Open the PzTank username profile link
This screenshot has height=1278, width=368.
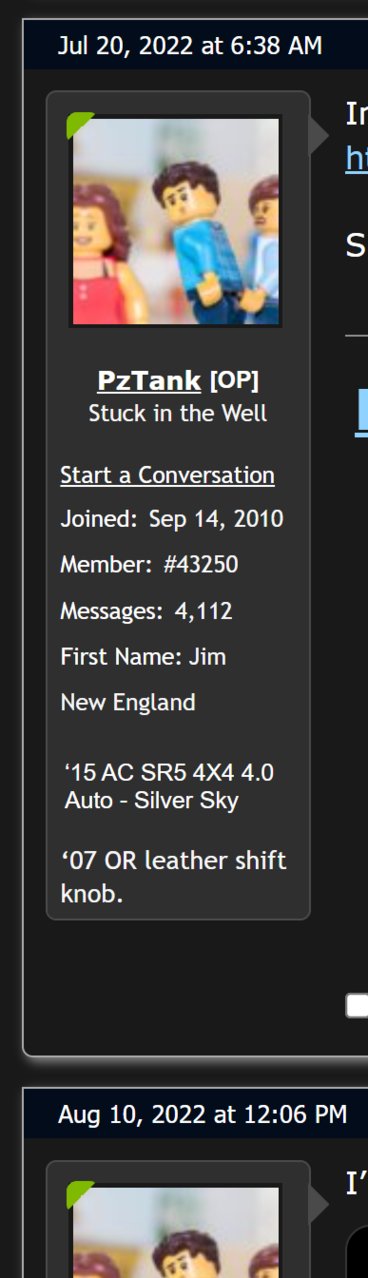tap(149, 381)
